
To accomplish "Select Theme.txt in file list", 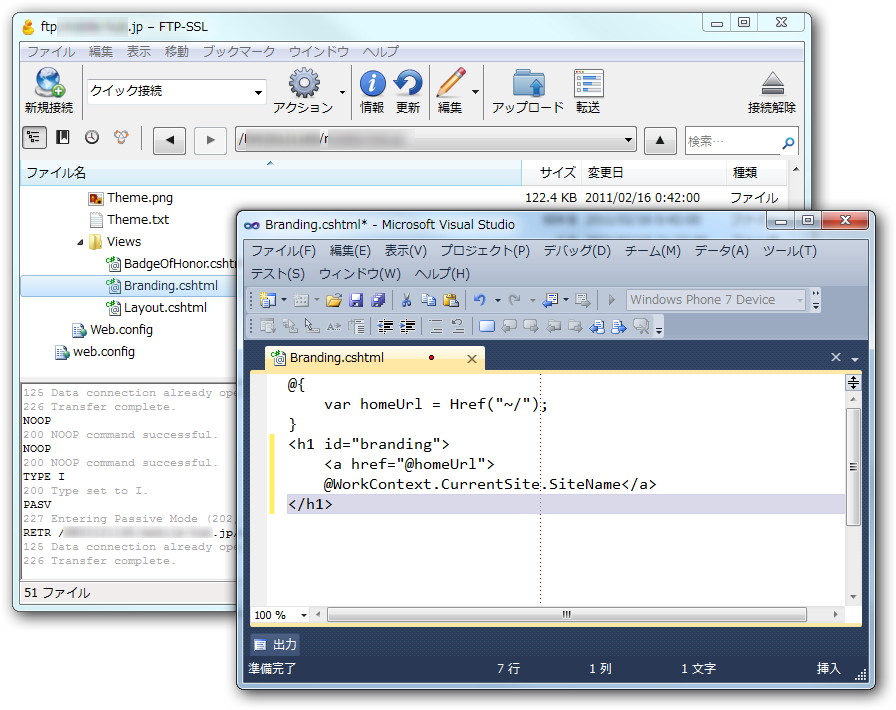I will 138,220.
